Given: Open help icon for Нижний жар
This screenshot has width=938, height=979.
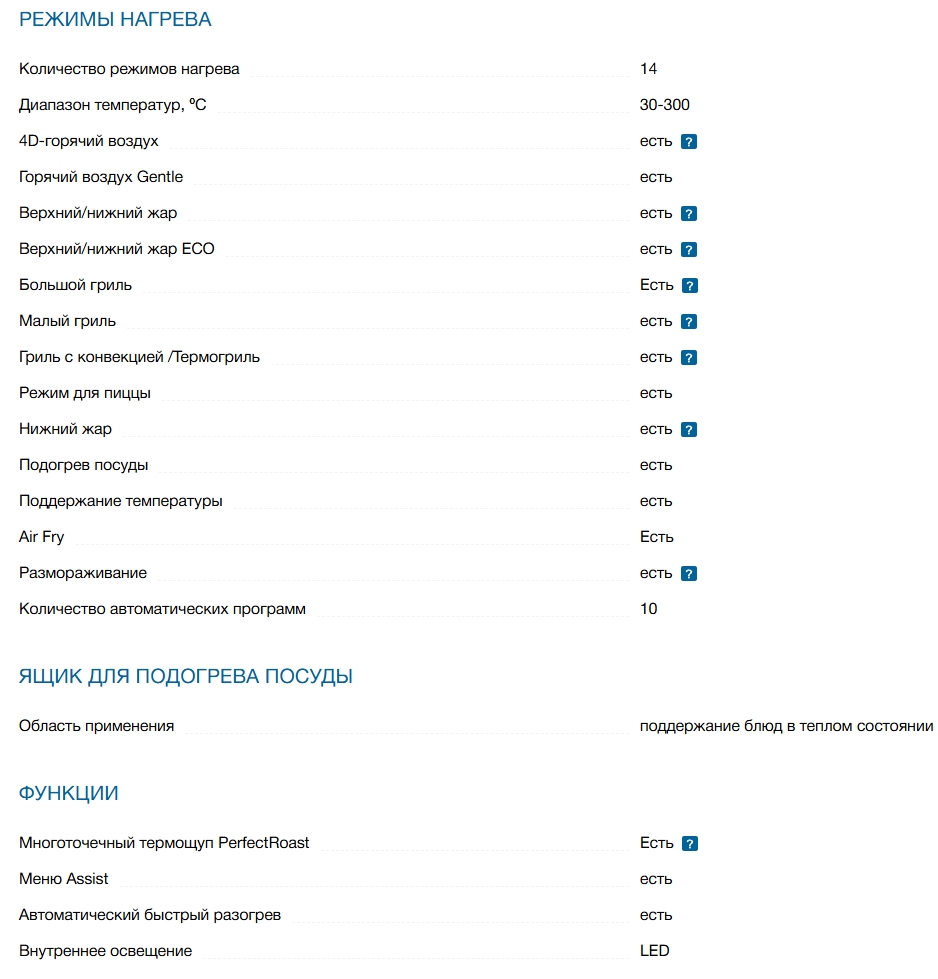Looking at the screenshot, I should [x=688, y=430].
